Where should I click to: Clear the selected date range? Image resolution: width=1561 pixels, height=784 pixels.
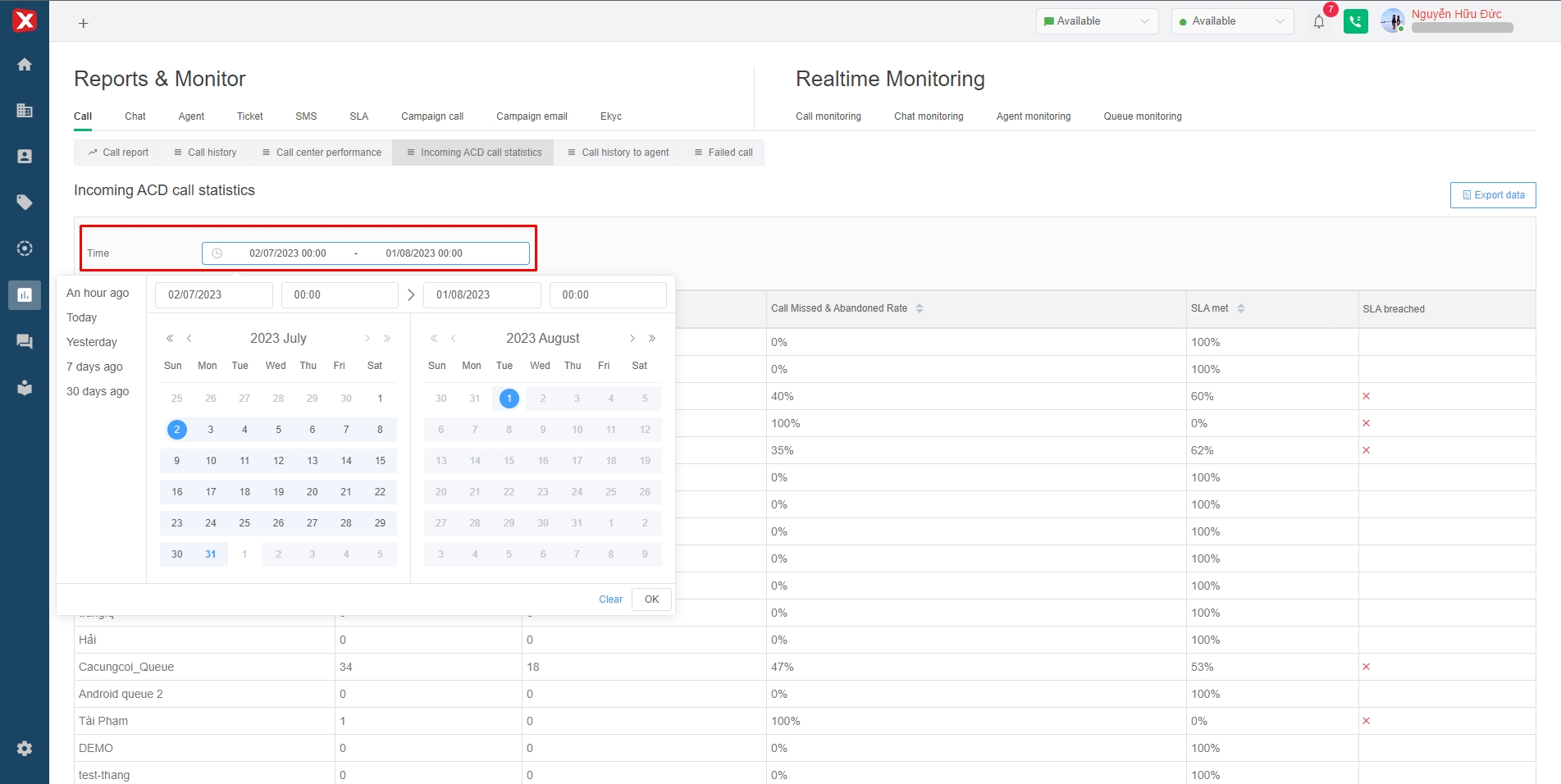click(x=610, y=599)
